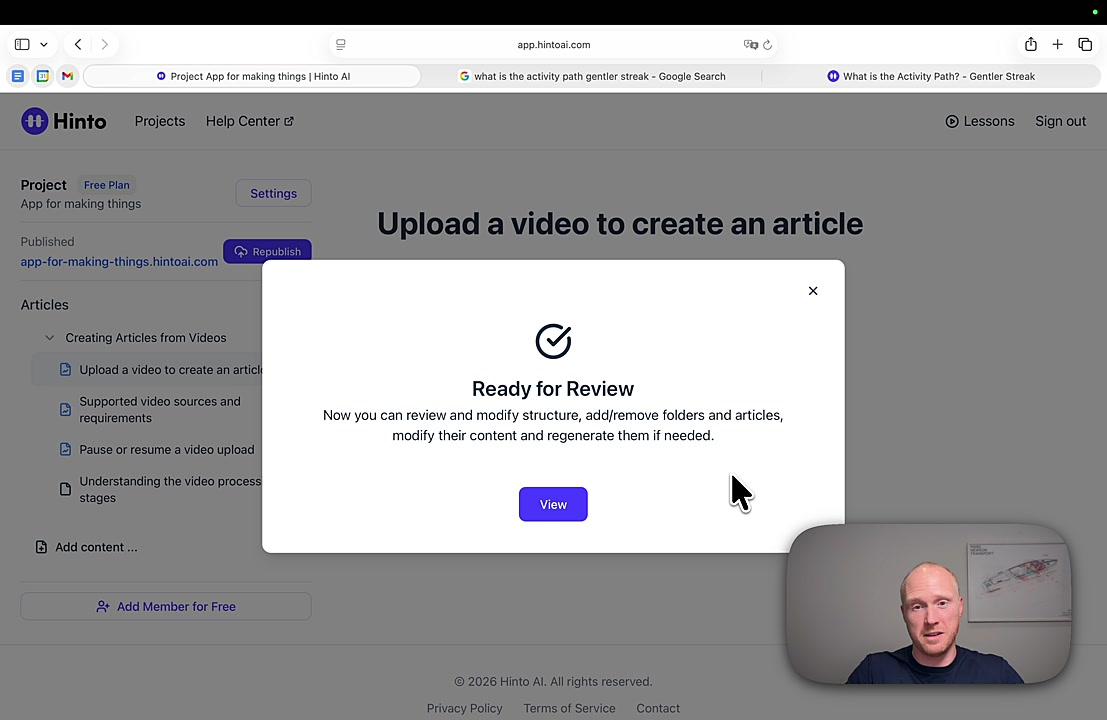This screenshot has width=1107, height=720.
Task: Click the Lessons play icon
Action: (952, 121)
